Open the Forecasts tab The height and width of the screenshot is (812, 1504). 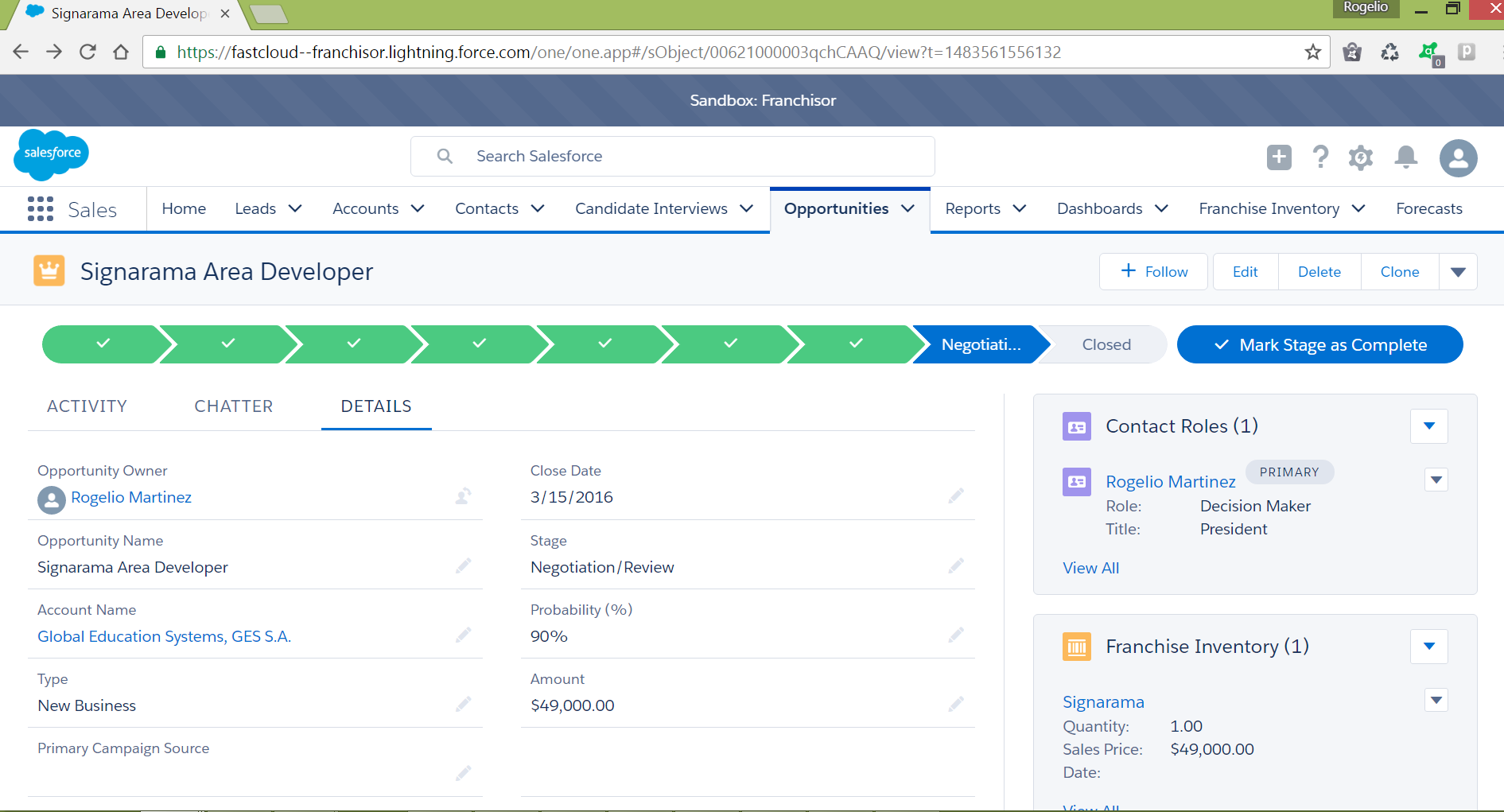click(x=1429, y=208)
